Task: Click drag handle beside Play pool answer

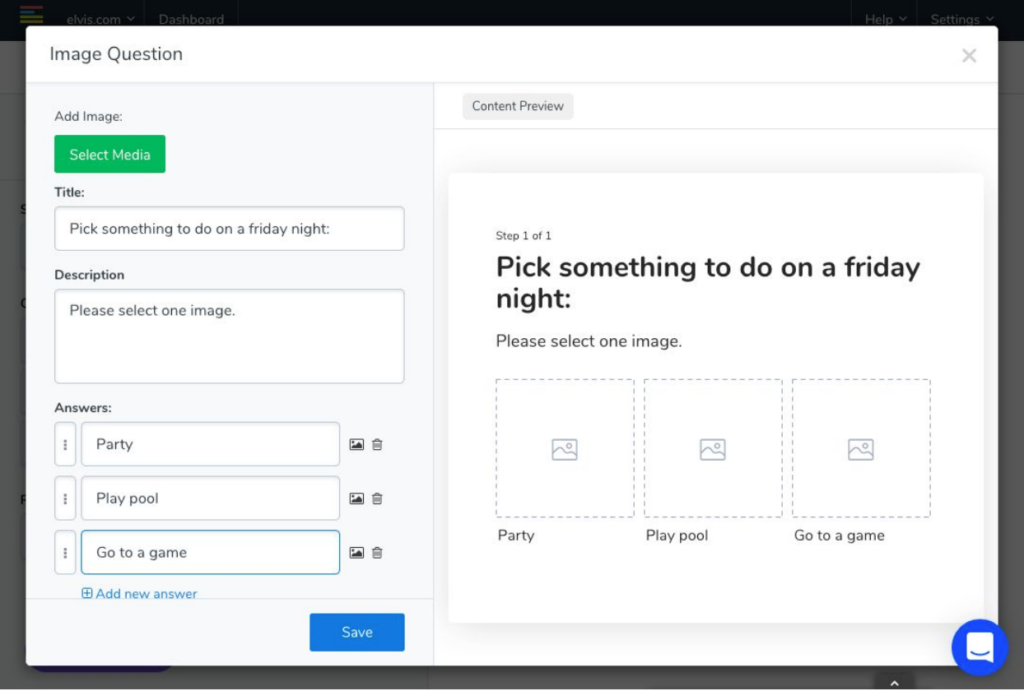Action: click(x=65, y=499)
